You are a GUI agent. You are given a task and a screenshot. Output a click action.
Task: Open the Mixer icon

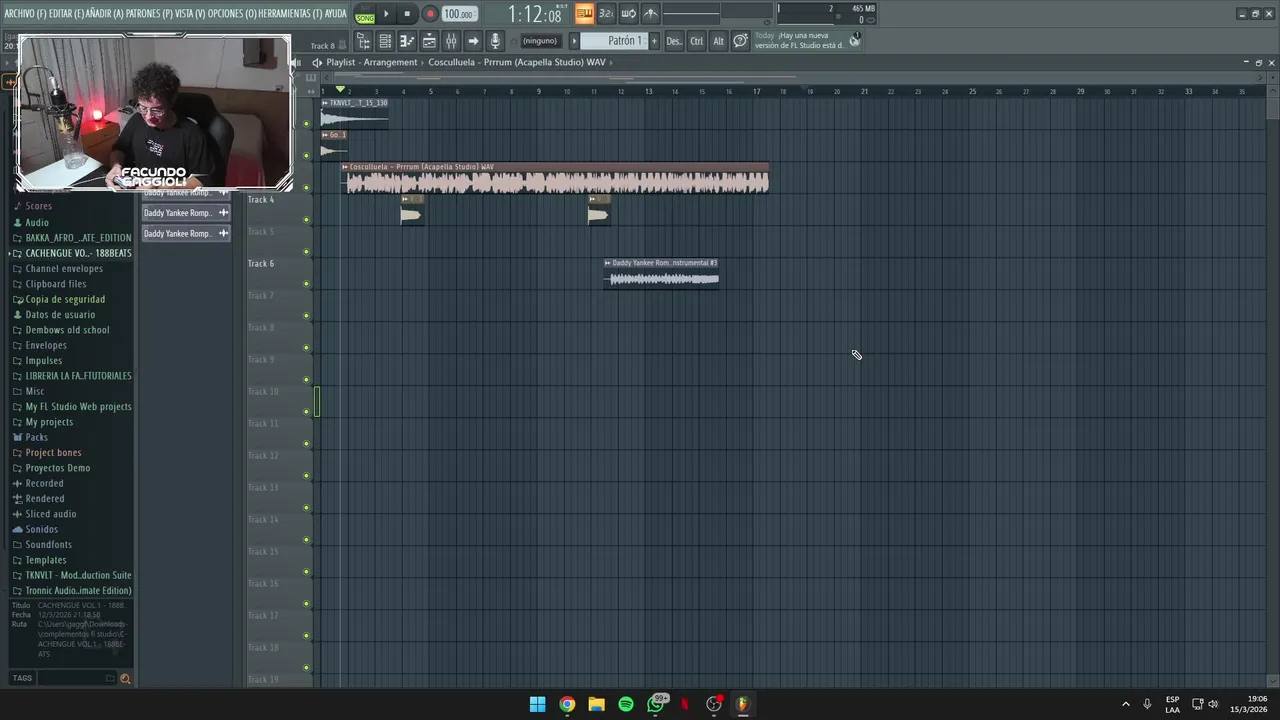pyautogui.click(x=451, y=41)
